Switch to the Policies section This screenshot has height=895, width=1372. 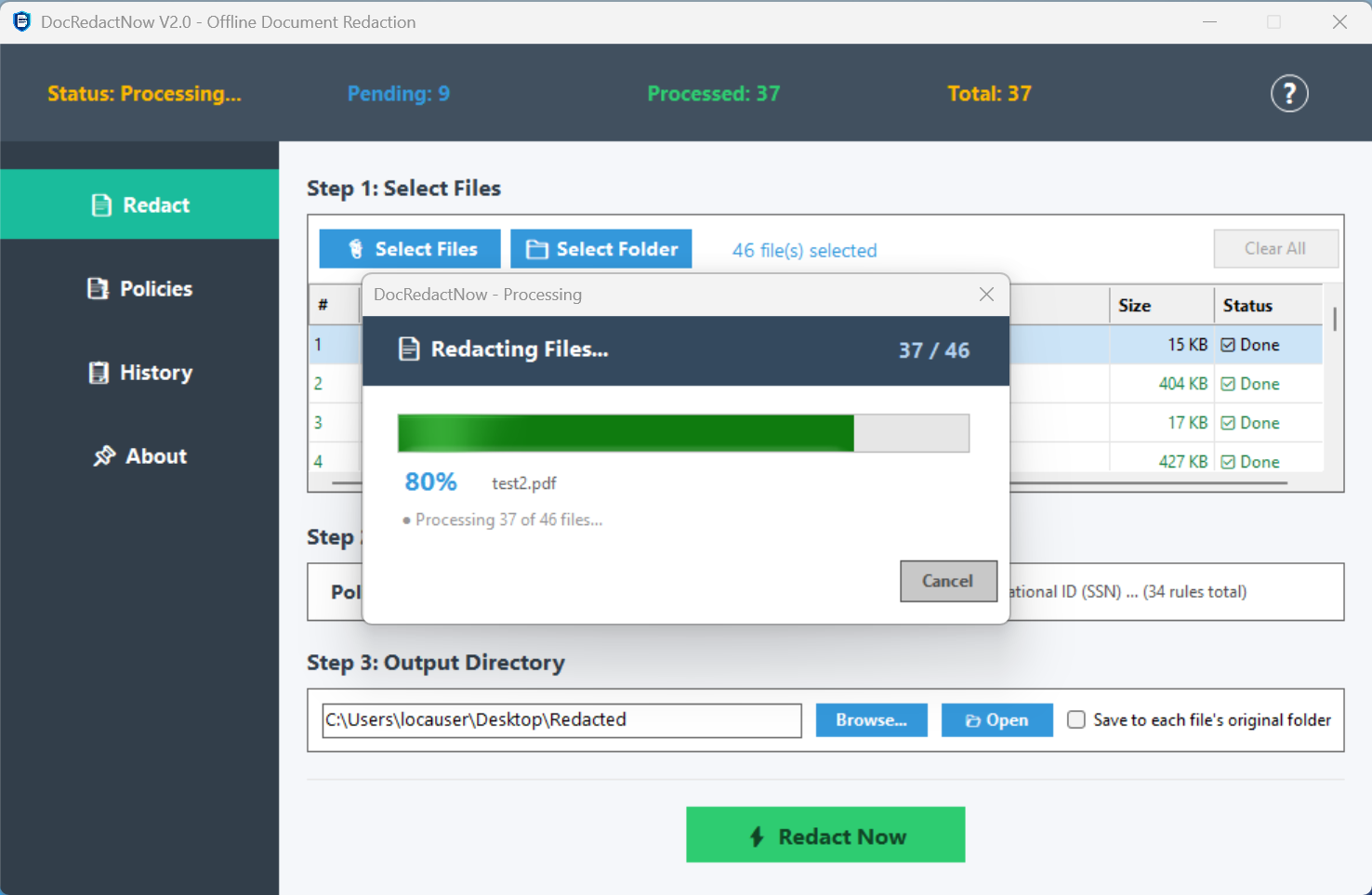pyautogui.click(x=139, y=288)
